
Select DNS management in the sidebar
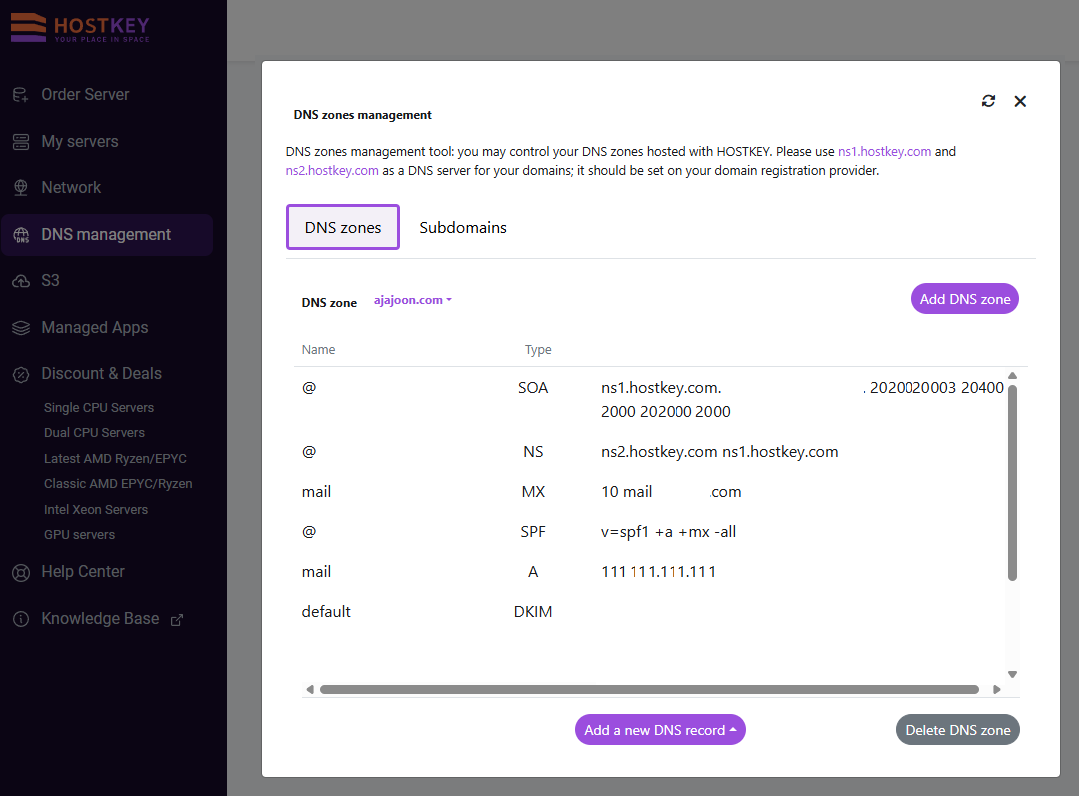pyautogui.click(x=107, y=235)
